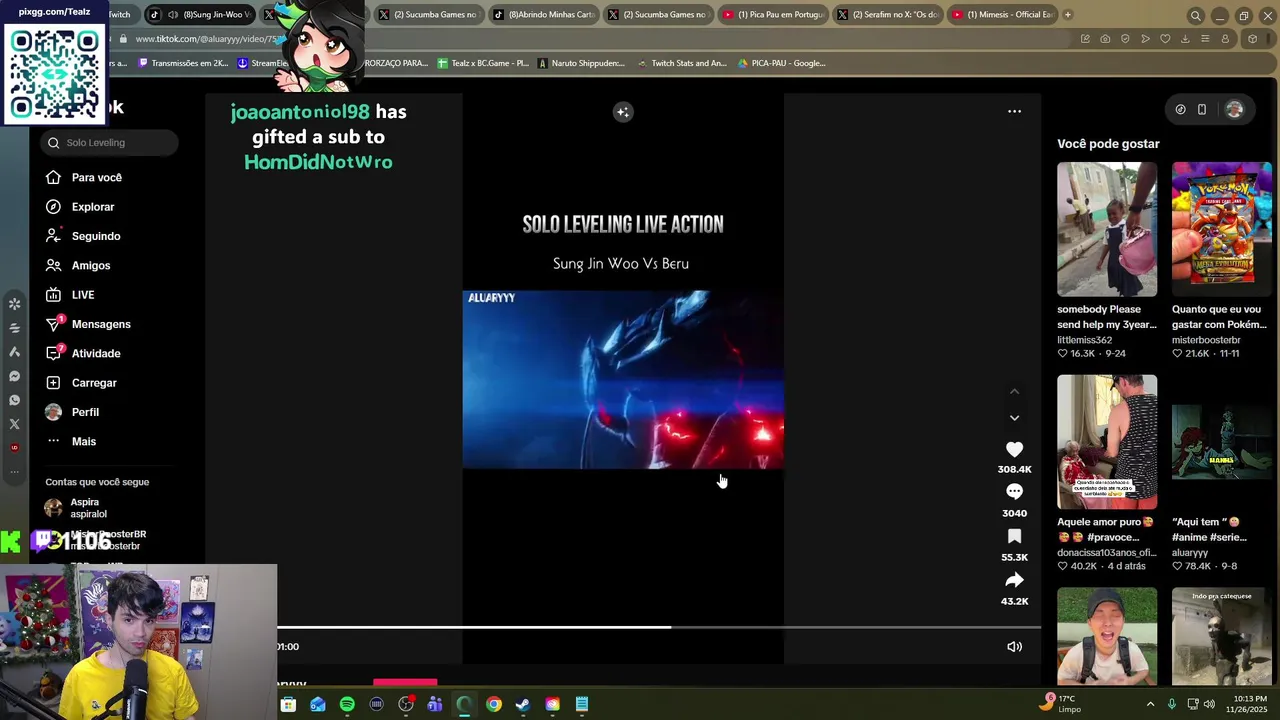Switch to Serafim no X tab

[887, 15]
